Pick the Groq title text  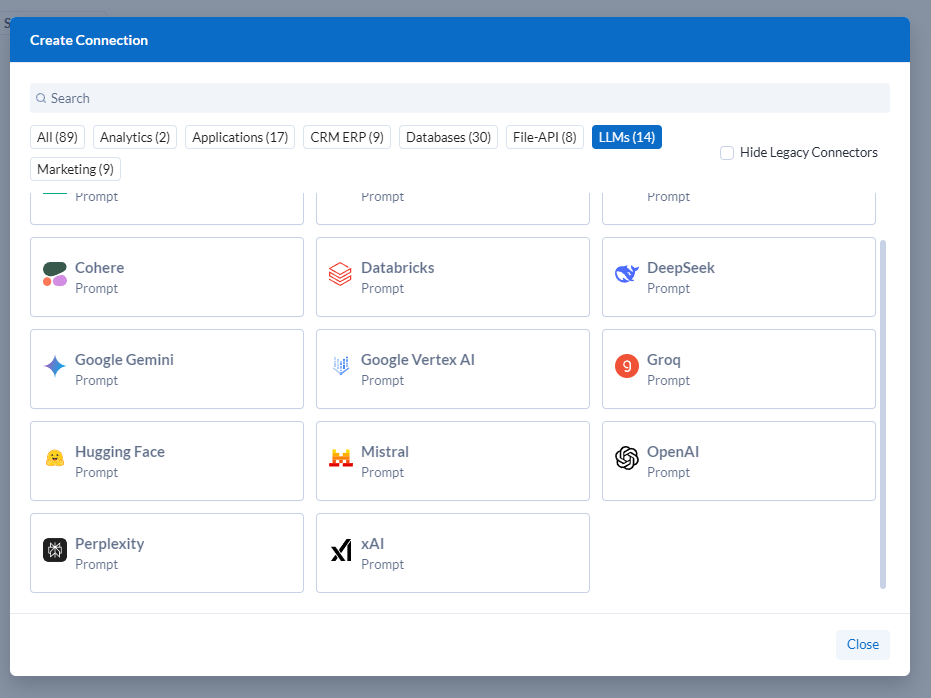click(663, 360)
